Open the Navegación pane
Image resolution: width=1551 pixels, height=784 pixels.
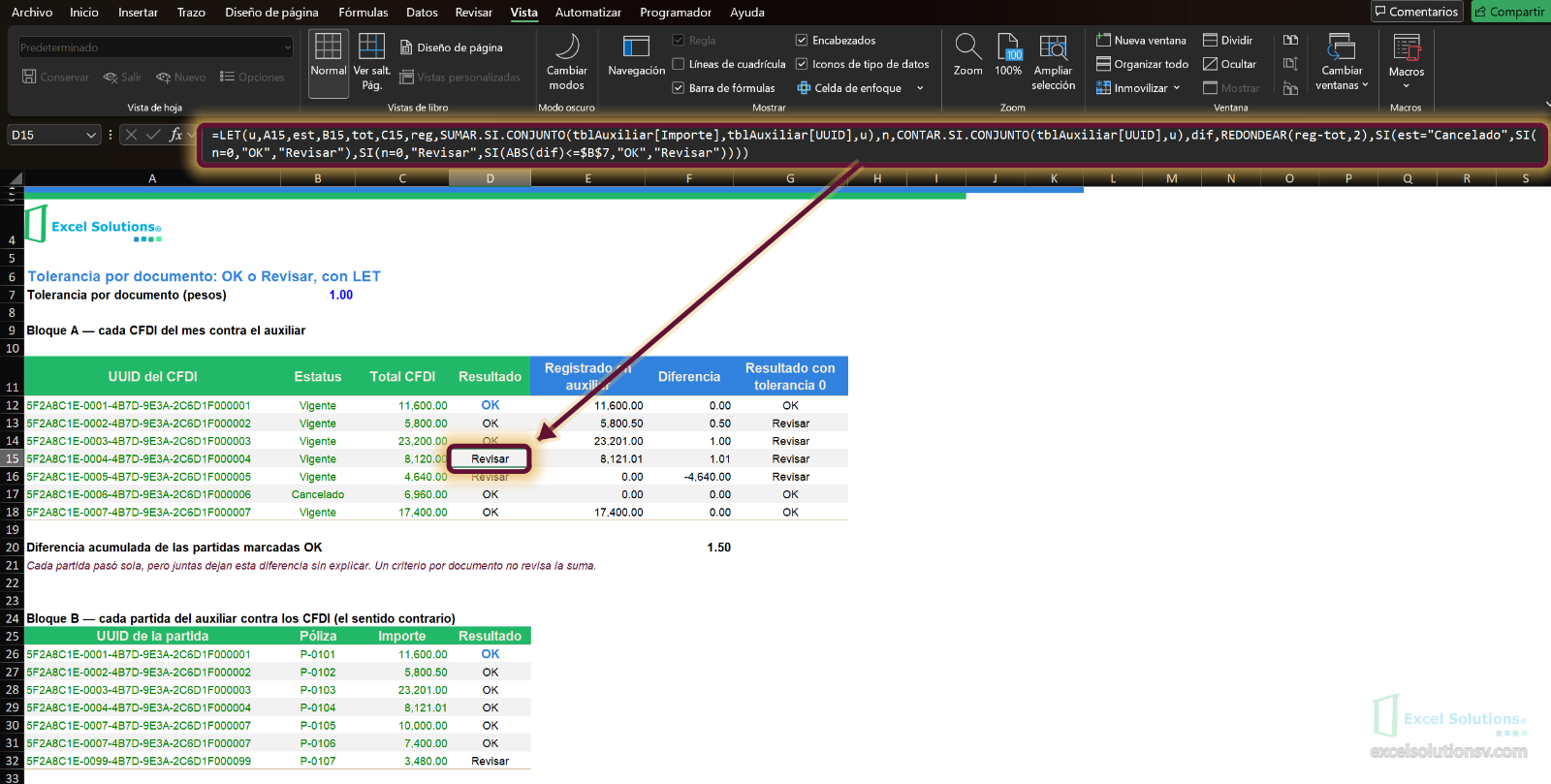pyautogui.click(x=637, y=56)
